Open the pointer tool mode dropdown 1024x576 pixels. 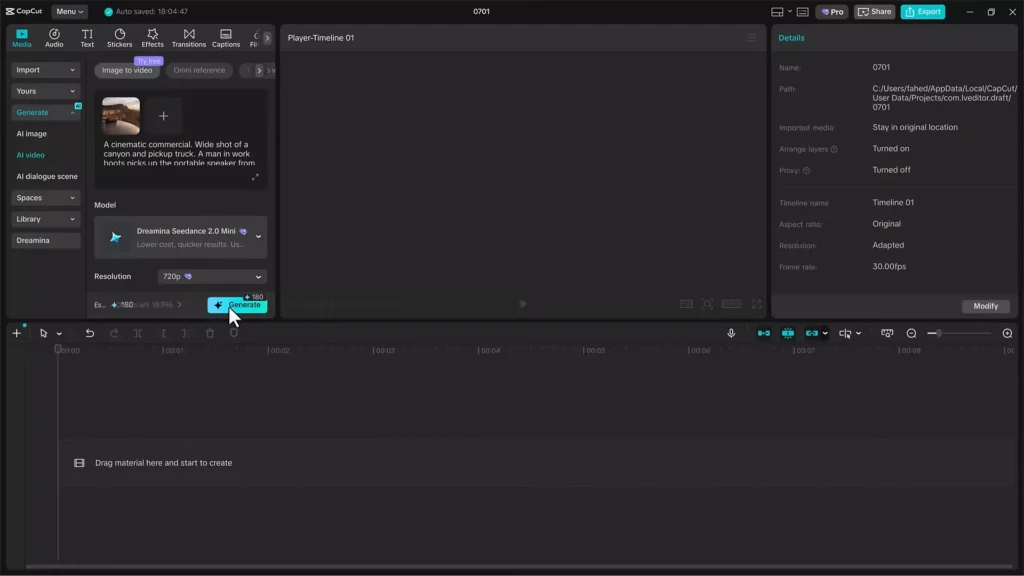(x=59, y=334)
